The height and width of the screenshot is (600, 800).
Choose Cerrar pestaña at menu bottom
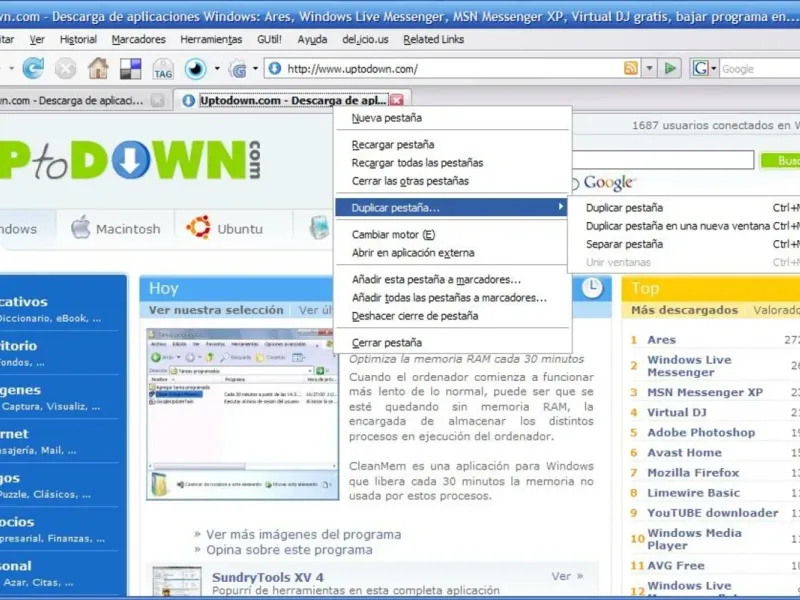452,343
